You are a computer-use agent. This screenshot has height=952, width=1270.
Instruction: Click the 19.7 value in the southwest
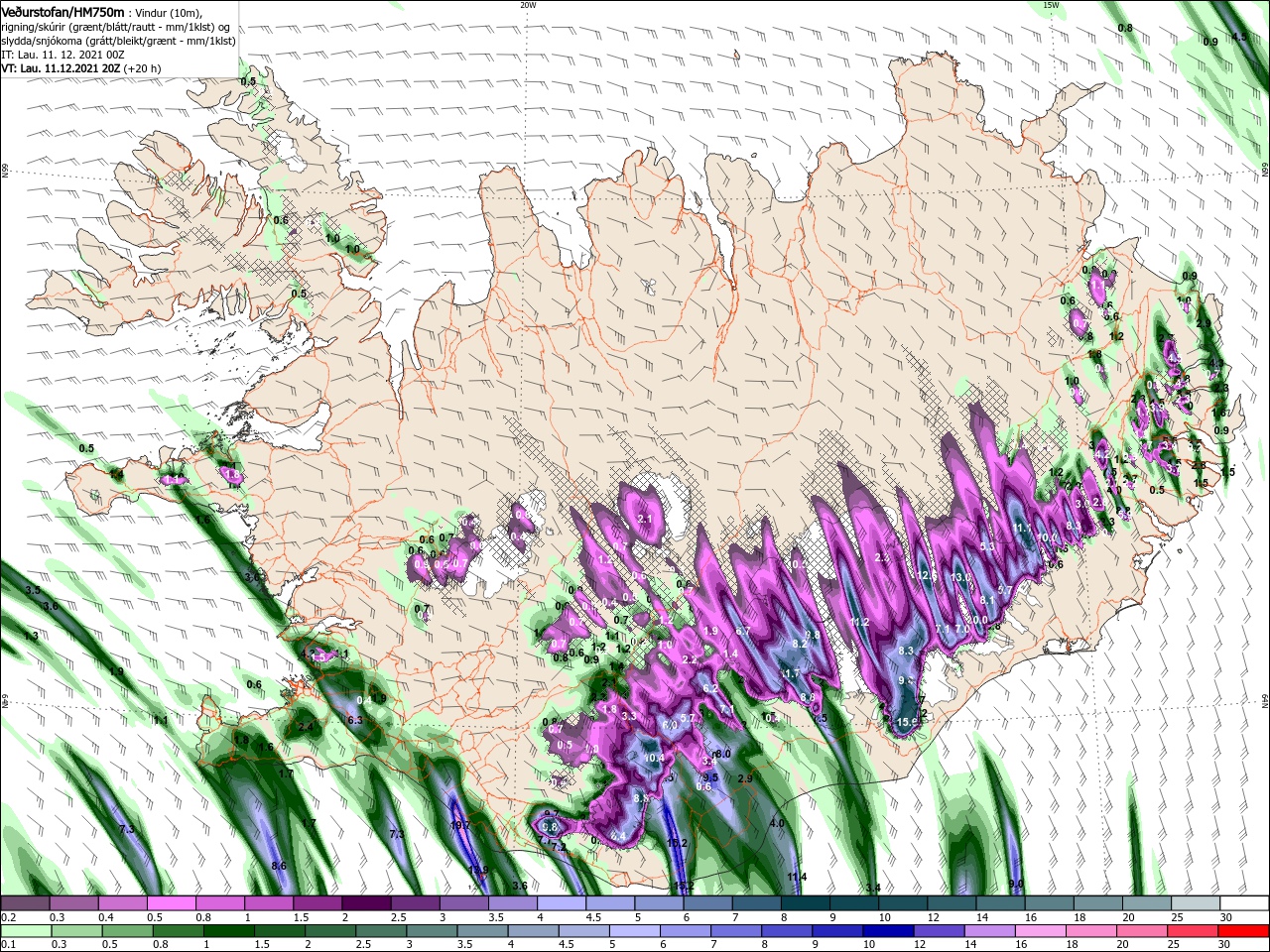pyautogui.click(x=458, y=825)
